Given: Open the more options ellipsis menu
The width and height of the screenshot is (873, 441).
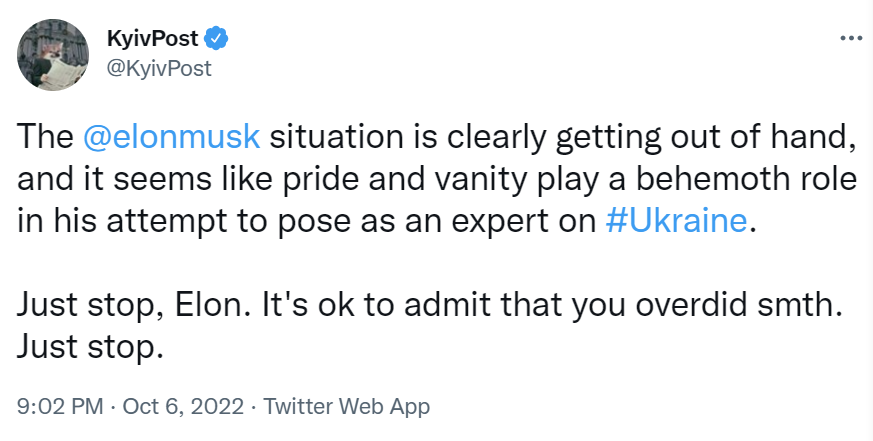Looking at the screenshot, I should pos(849,39).
